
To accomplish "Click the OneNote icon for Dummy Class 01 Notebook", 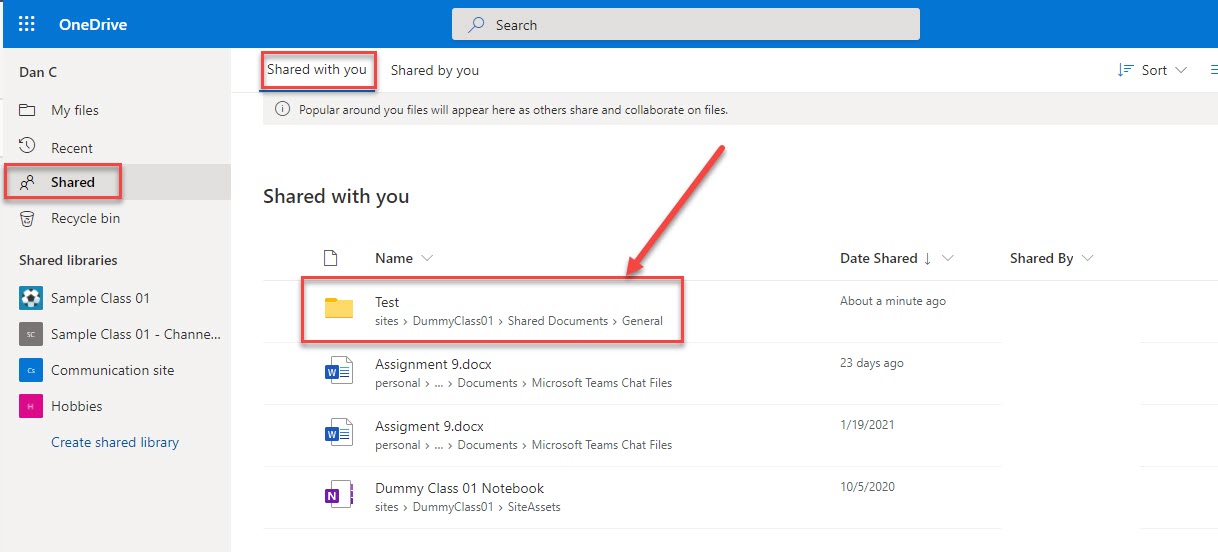I will pyautogui.click(x=339, y=495).
